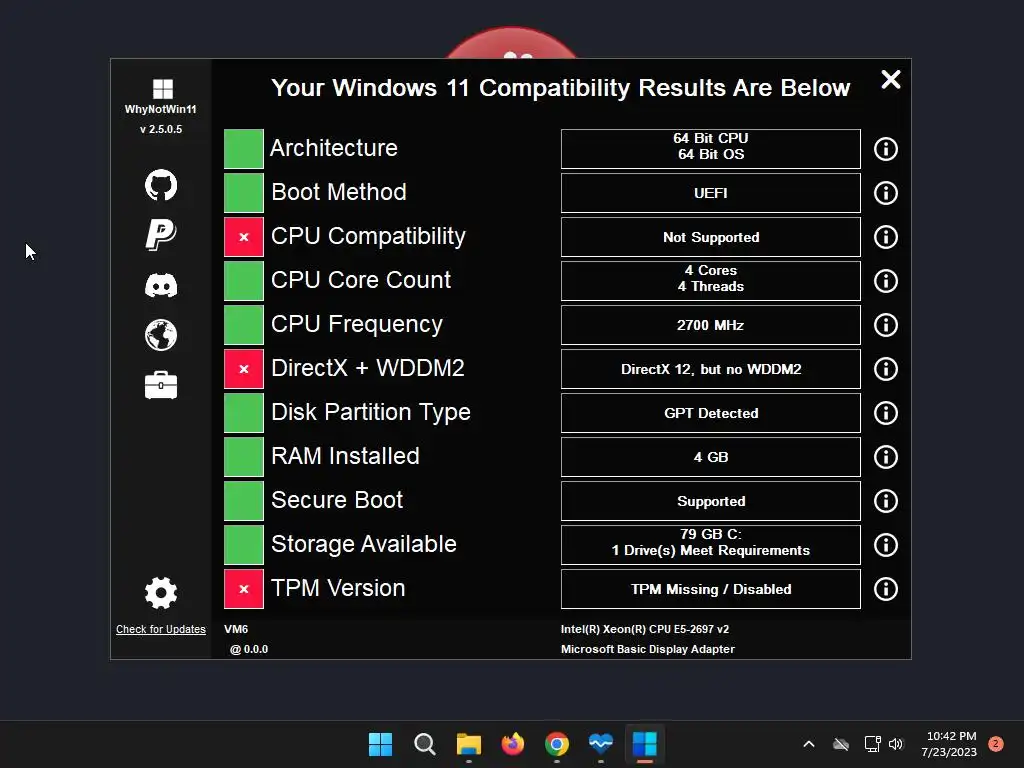Open the 10:42 PM clock and calendar
The height and width of the screenshot is (768, 1024).
[x=951, y=744]
